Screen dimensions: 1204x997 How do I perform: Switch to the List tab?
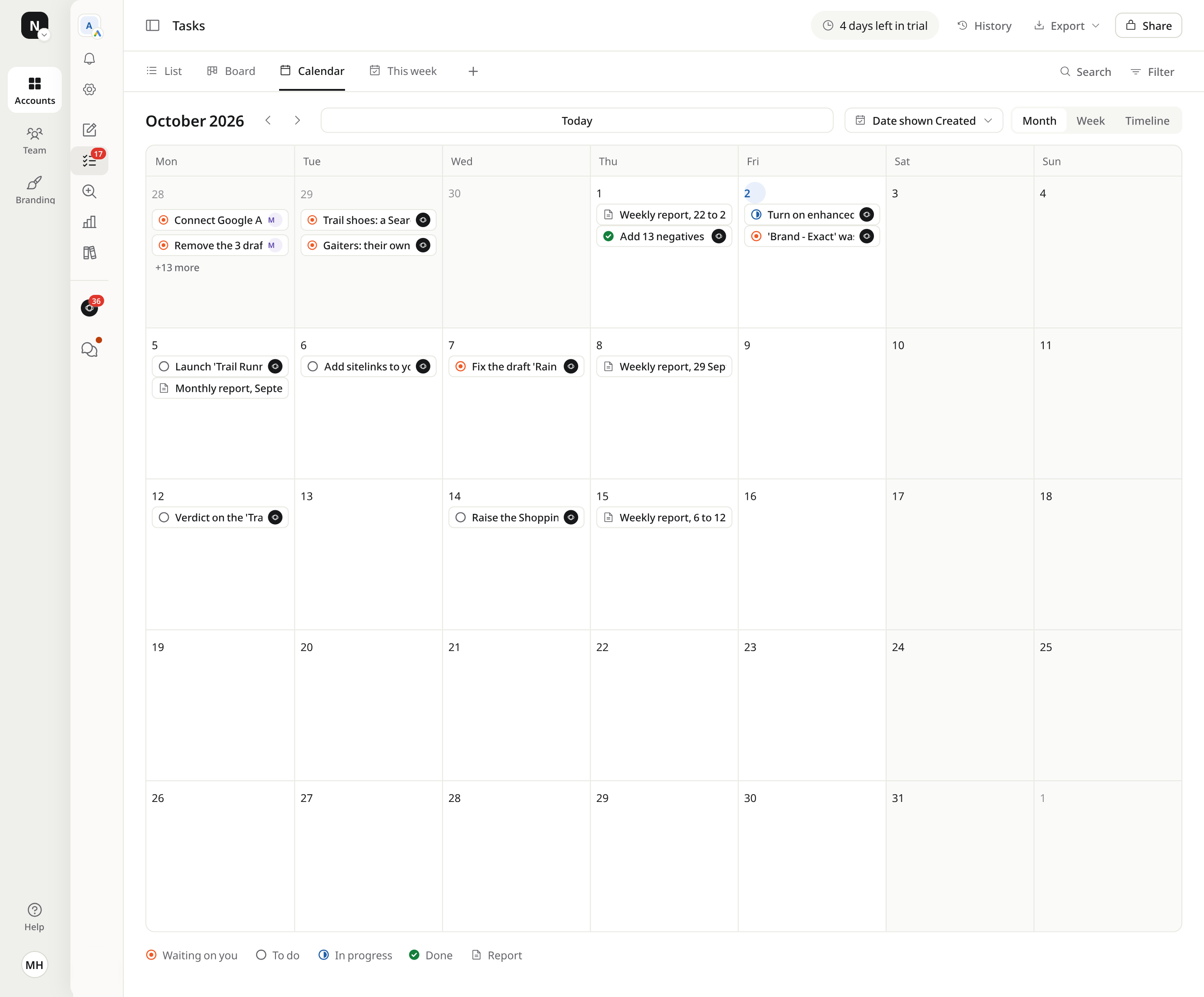click(x=164, y=71)
